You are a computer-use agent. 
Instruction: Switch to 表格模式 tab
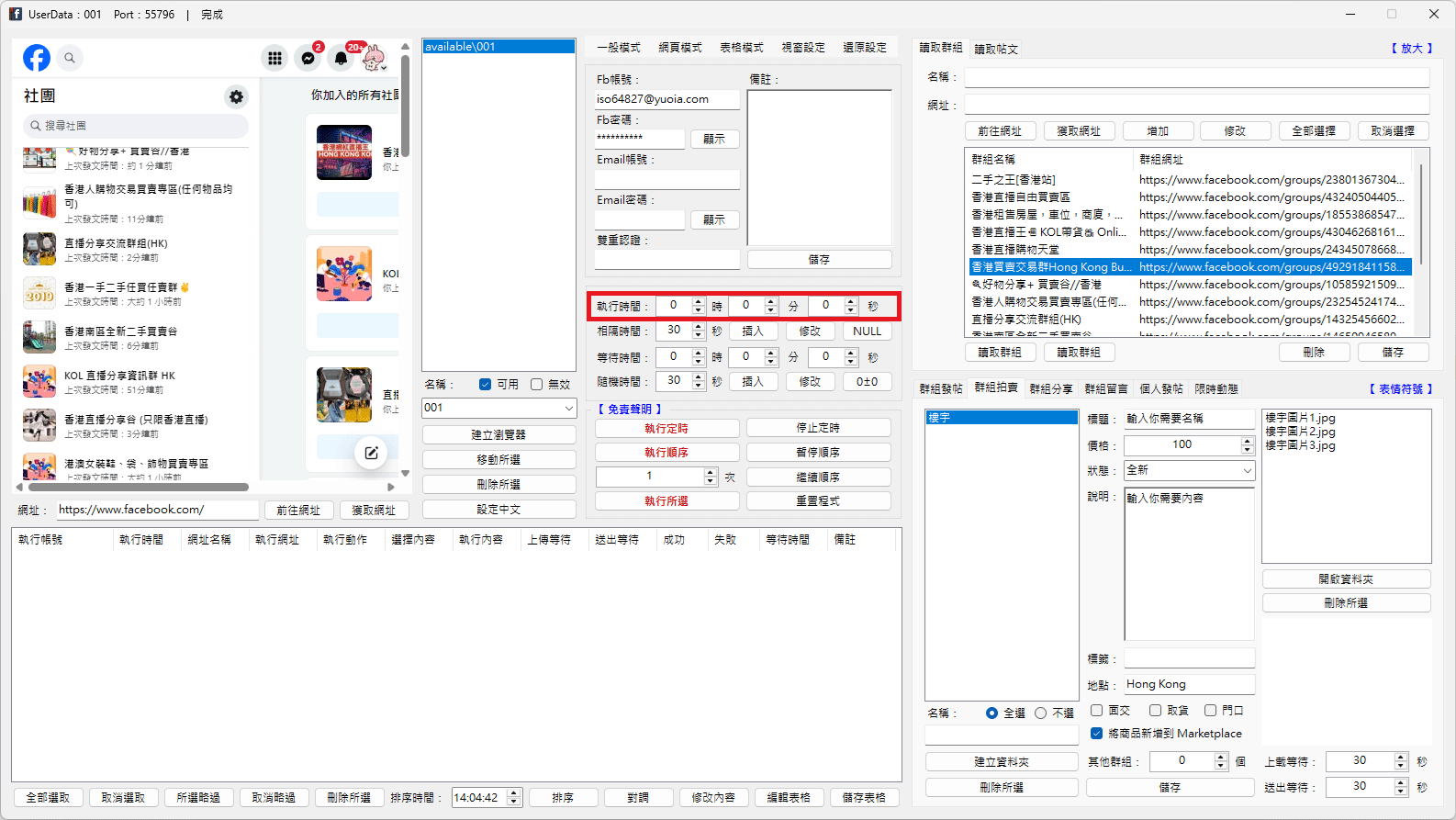click(742, 48)
